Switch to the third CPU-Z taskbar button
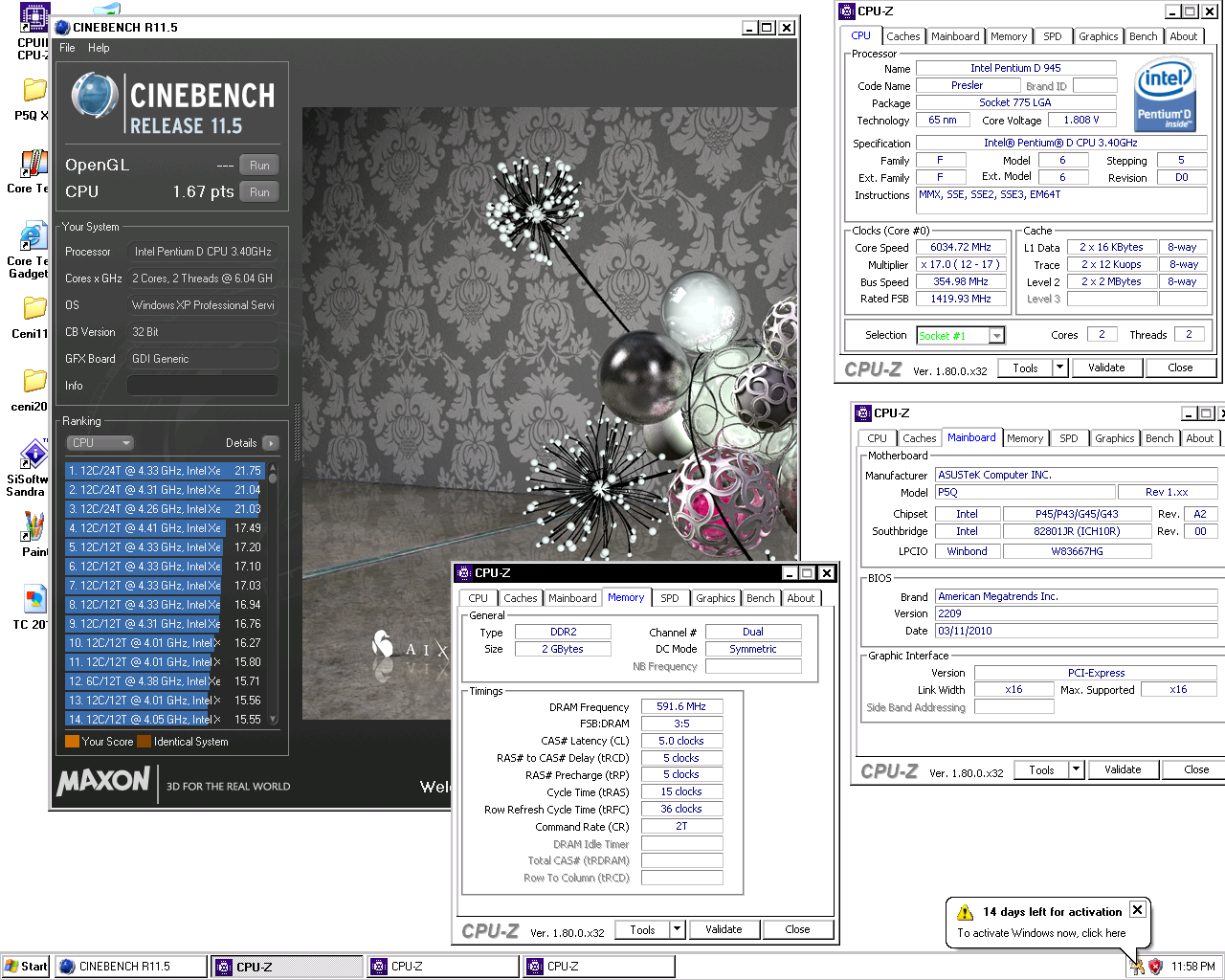The image size is (1225, 980). [x=599, y=967]
